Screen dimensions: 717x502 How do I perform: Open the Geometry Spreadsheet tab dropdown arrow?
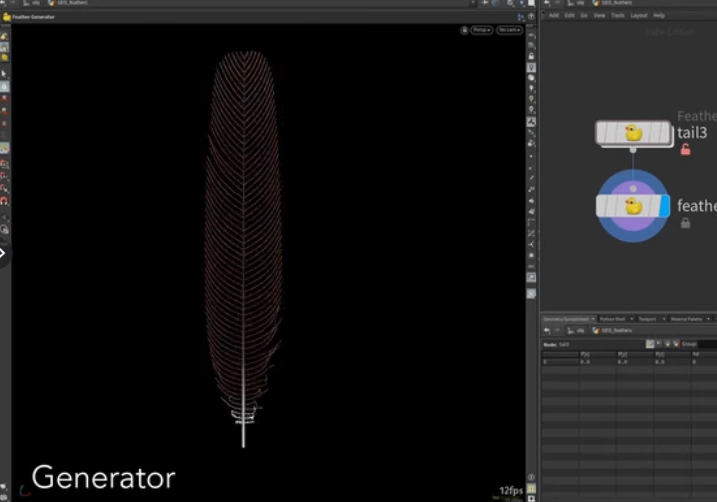tap(593, 319)
